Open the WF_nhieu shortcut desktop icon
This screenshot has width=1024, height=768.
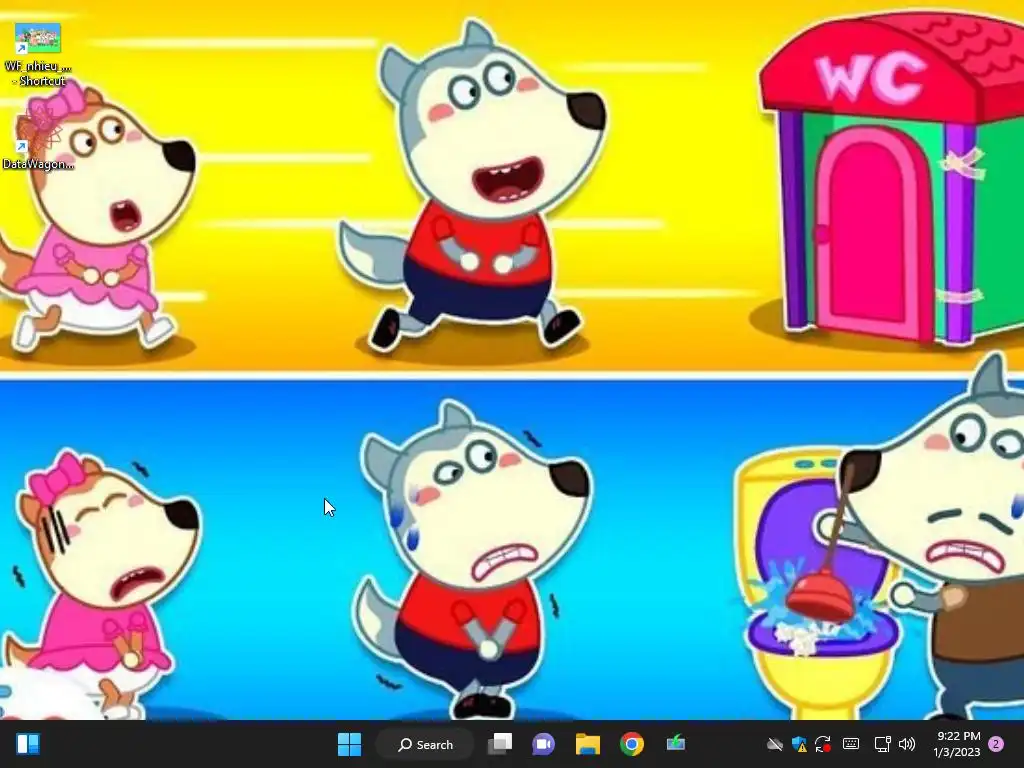point(38,55)
